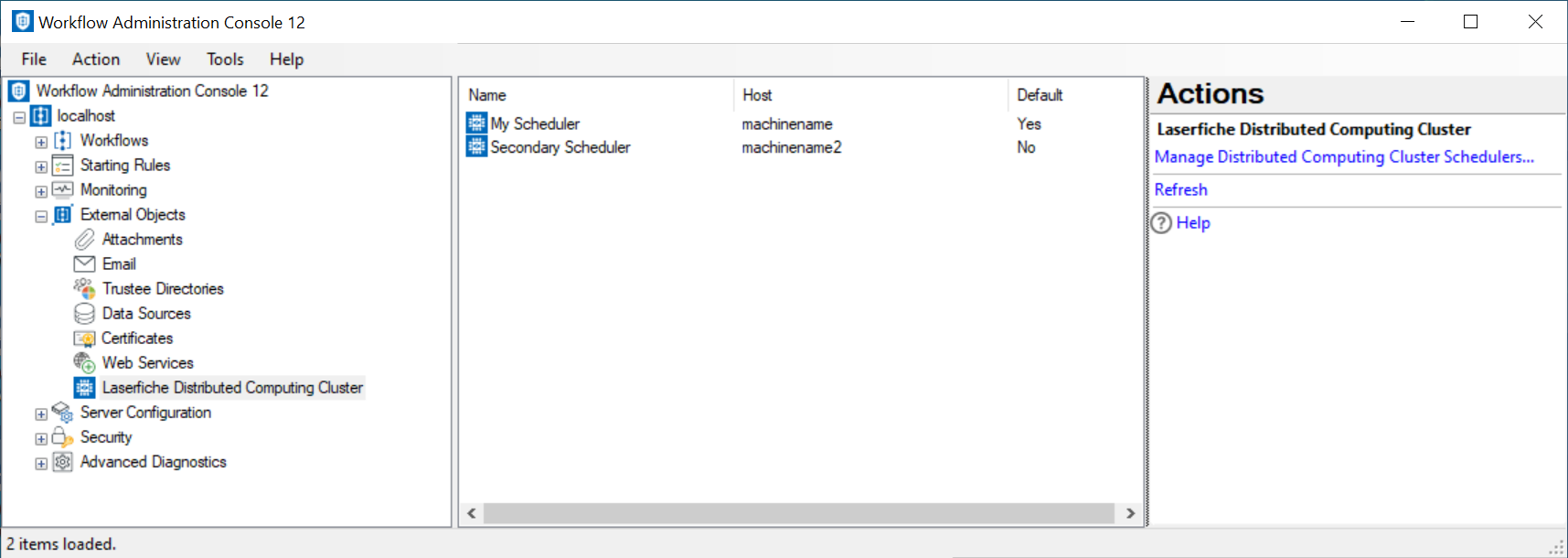This screenshot has height=558, width=1568.
Task: Click the Certificates icon in the tree
Action: coord(84,338)
